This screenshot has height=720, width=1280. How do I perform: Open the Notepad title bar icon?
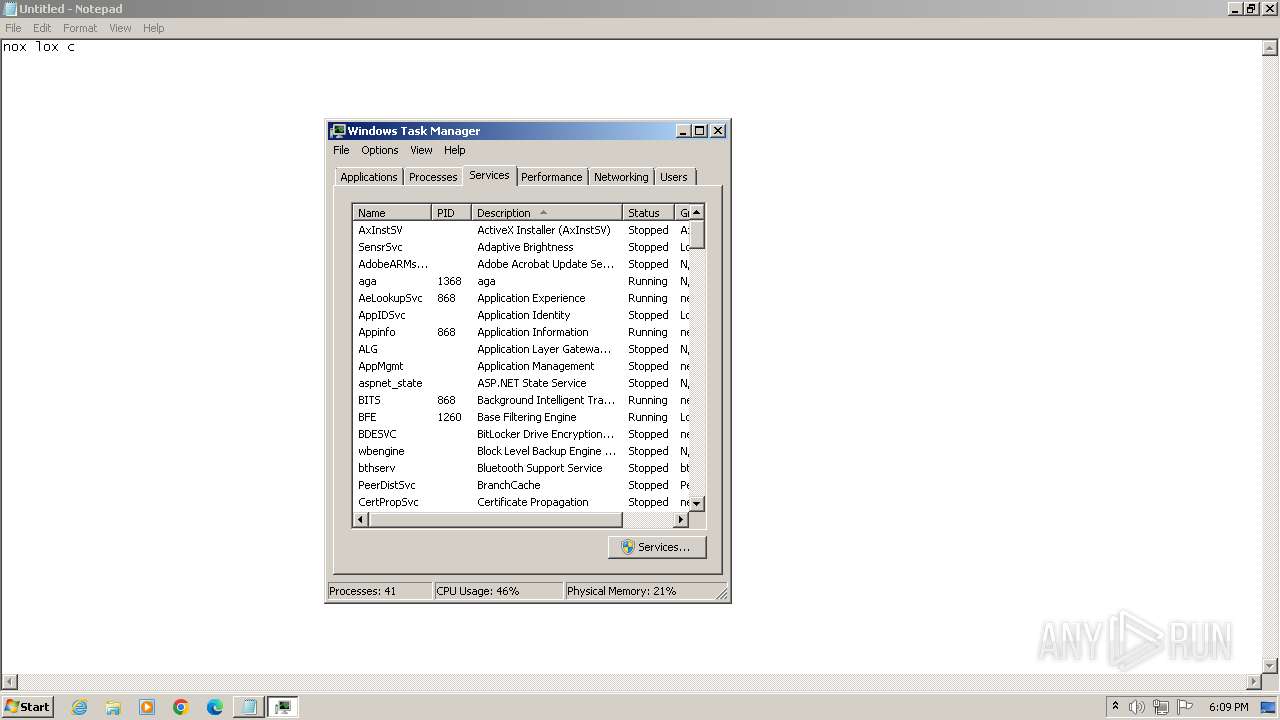coord(10,9)
